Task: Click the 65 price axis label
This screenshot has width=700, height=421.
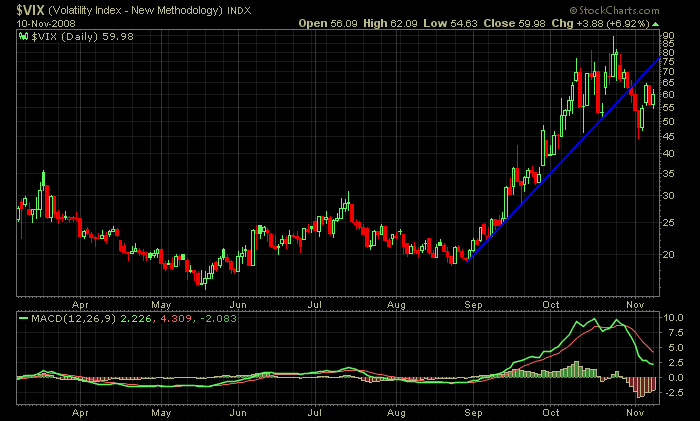Action: pyautogui.click(x=668, y=83)
